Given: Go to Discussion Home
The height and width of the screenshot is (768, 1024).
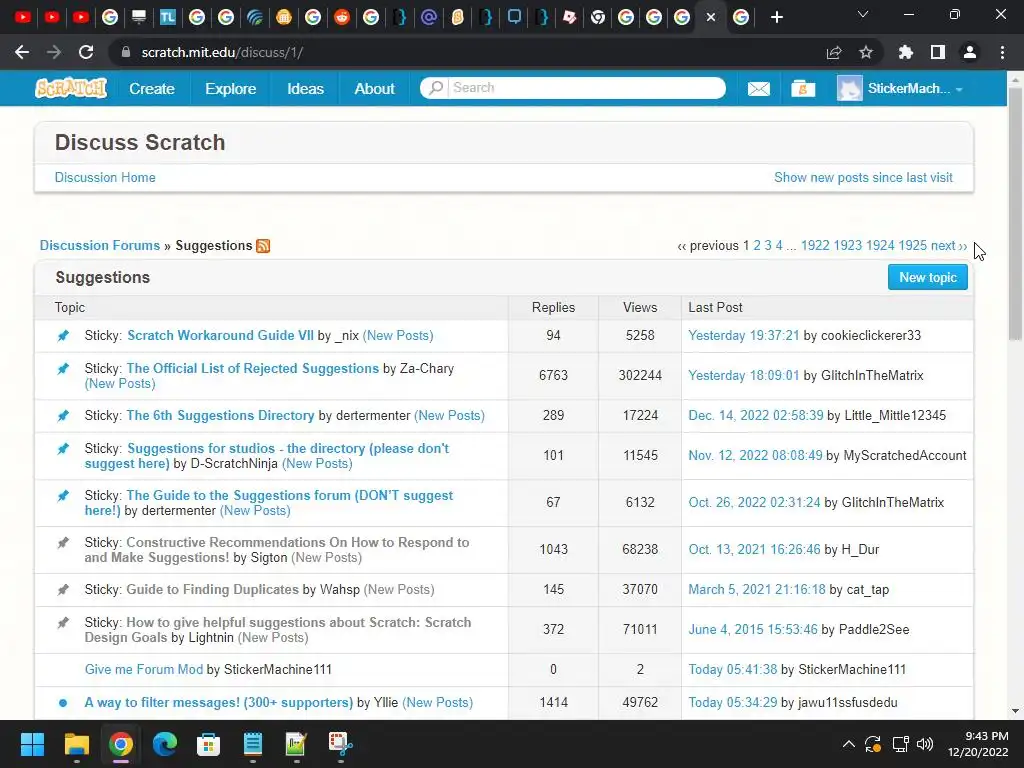Looking at the screenshot, I should point(105,178).
